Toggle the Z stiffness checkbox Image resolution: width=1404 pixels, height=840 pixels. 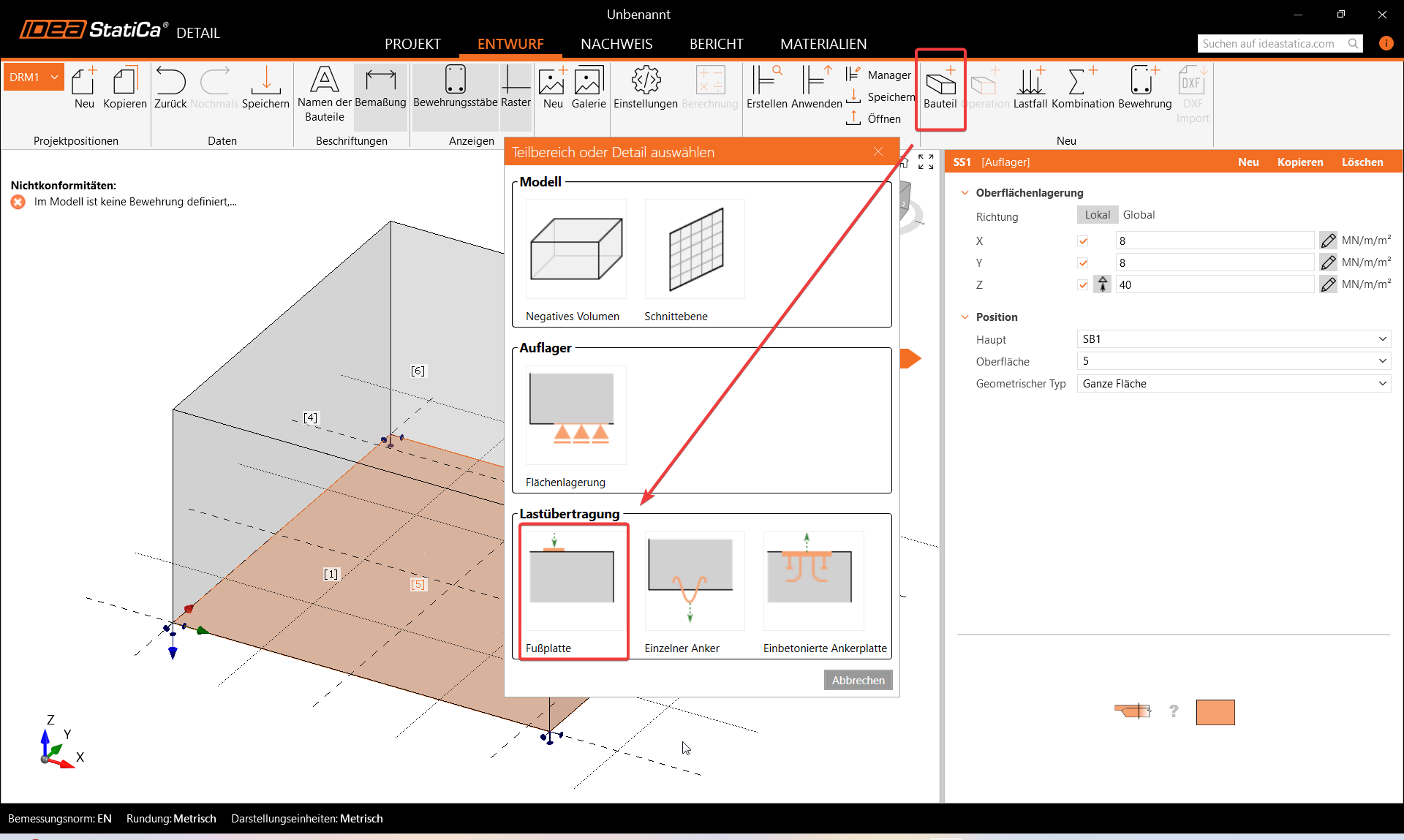point(1083,285)
